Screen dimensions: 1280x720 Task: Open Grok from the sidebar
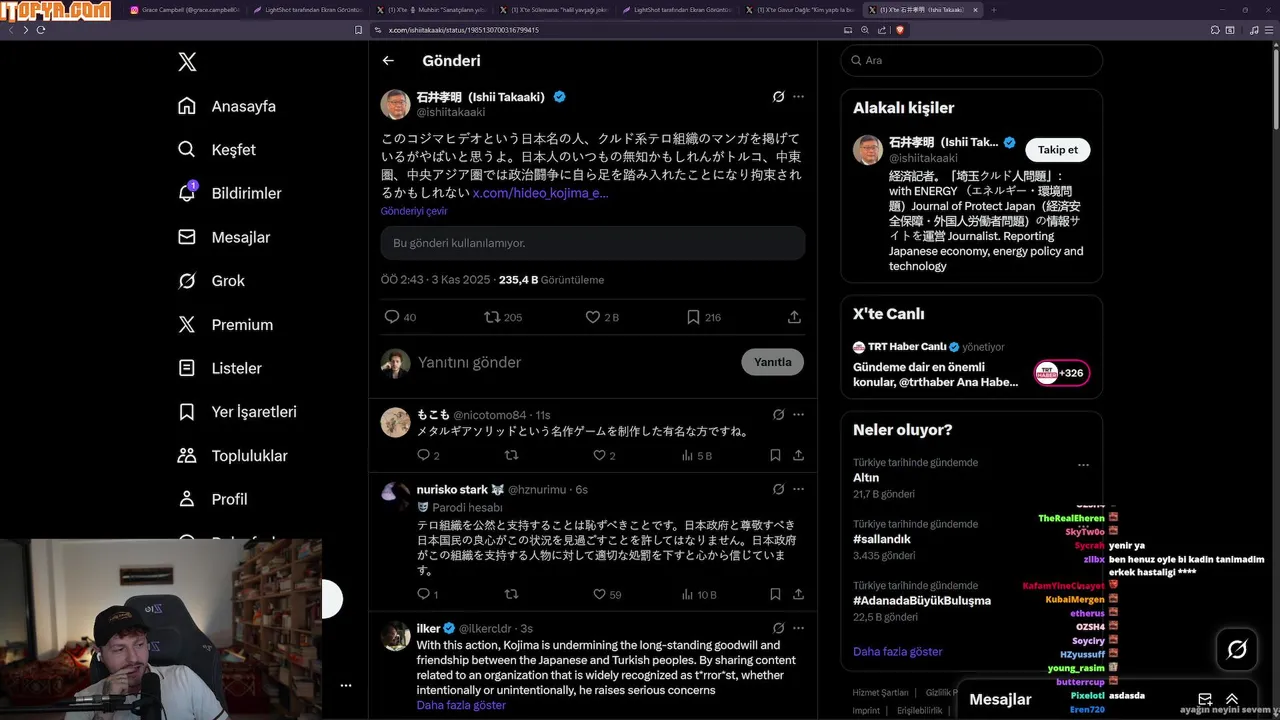[211, 281]
